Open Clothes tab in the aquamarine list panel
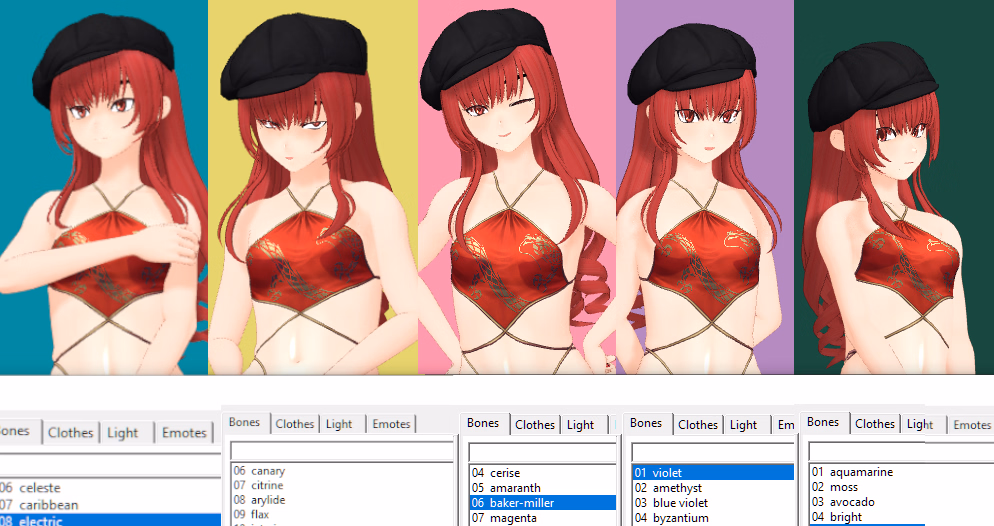Viewport: 994px width, 526px height. (875, 424)
